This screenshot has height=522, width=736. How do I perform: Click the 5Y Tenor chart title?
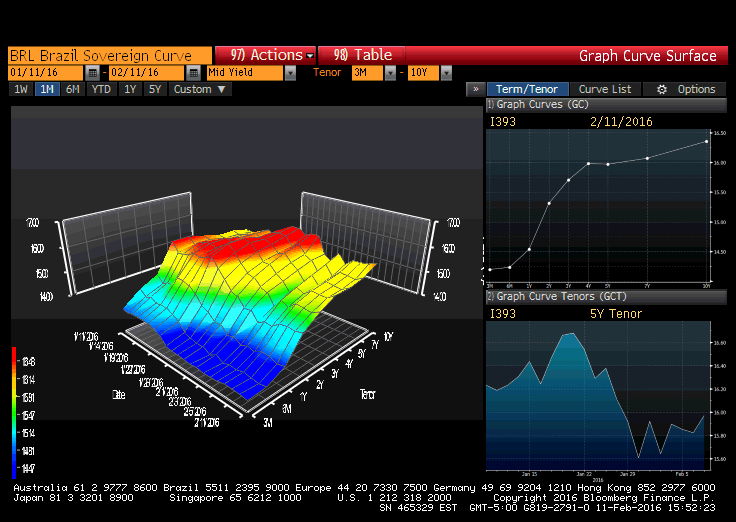(615, 314)
